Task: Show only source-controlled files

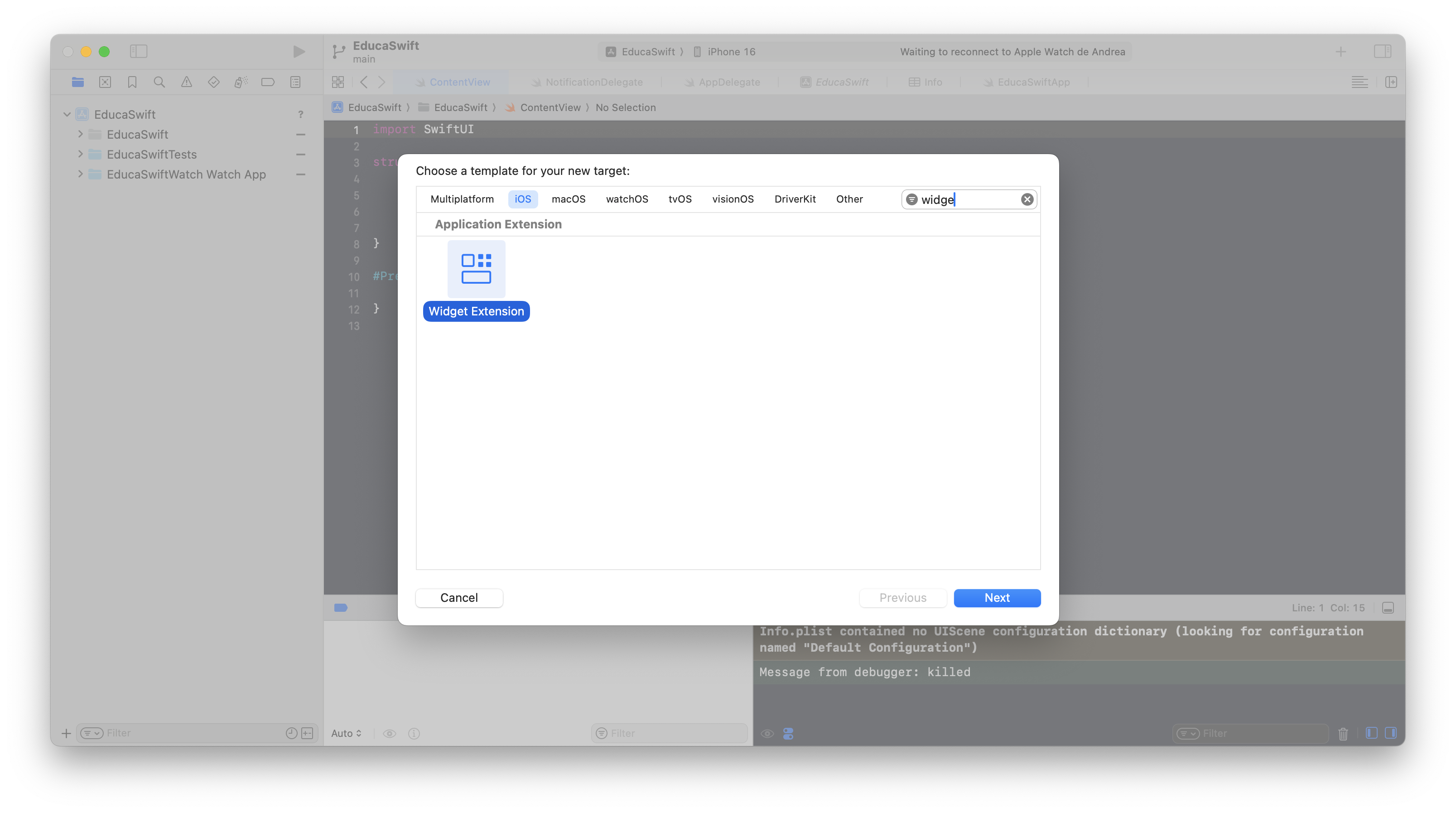Action: [x=307, y=733]
